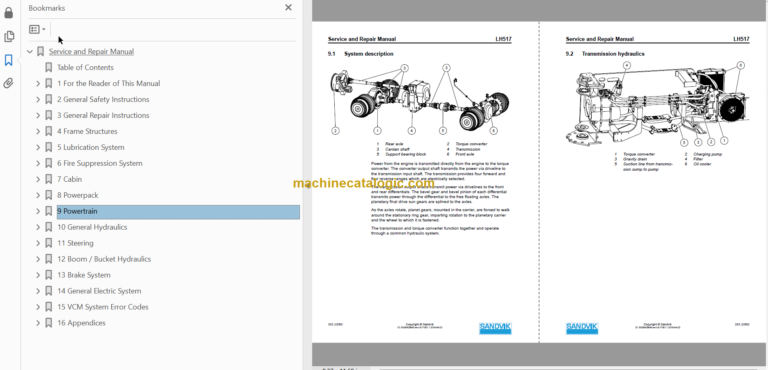Navigate to 13 Brake System
The height and width of the screenshot is (370, 768).
tap(84, 275)
